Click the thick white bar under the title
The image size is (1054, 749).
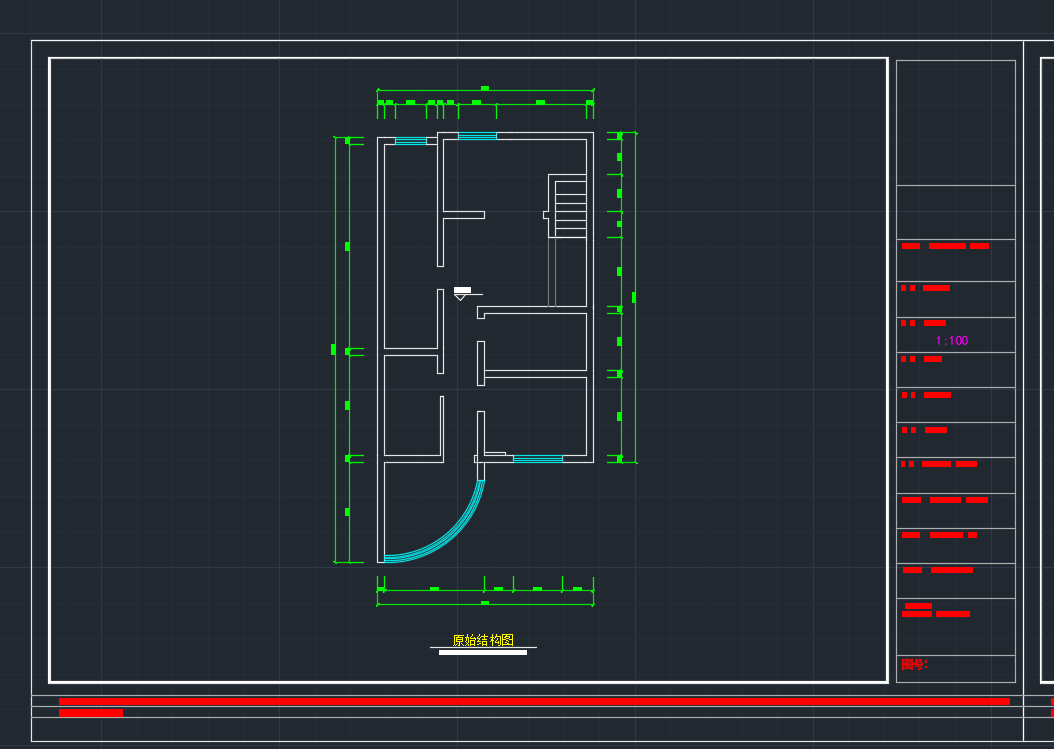tap(483, 653)
